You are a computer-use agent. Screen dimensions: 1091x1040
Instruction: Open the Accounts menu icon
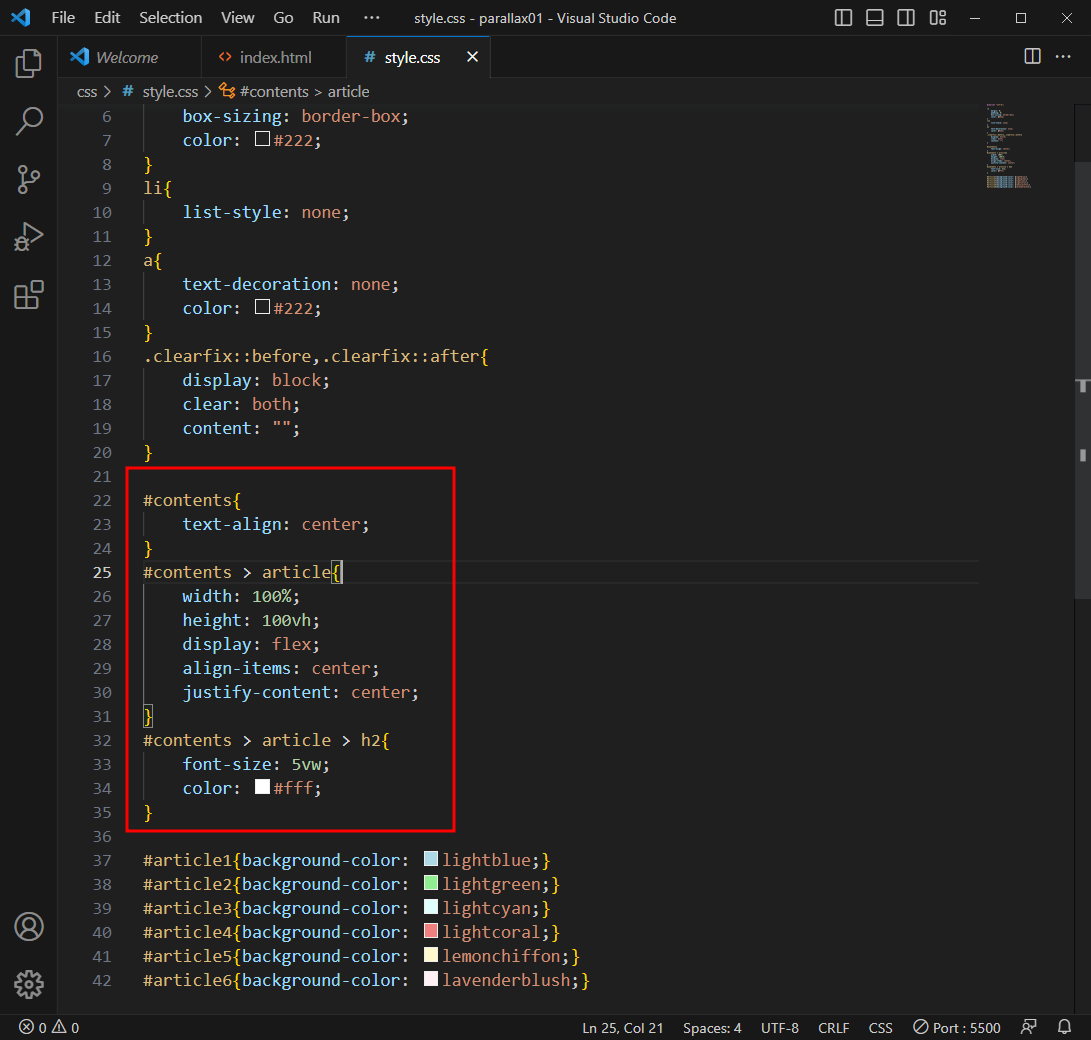pos(29,927)
